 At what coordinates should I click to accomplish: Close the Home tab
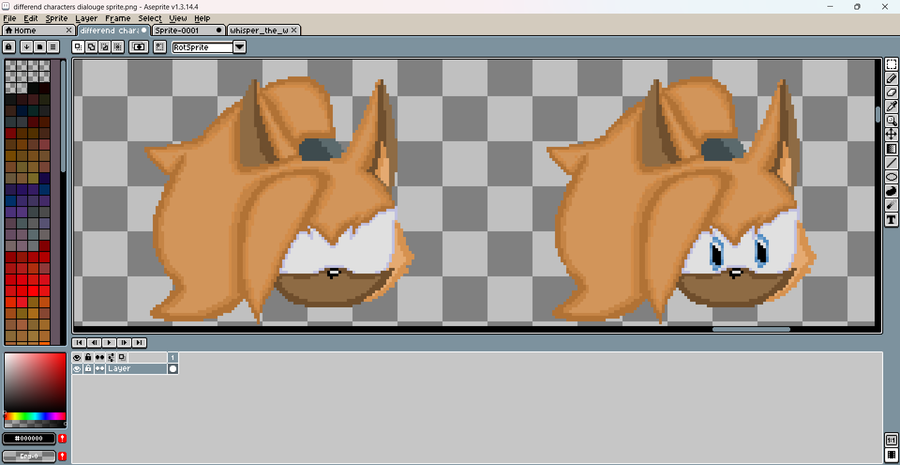pos(69,30)
